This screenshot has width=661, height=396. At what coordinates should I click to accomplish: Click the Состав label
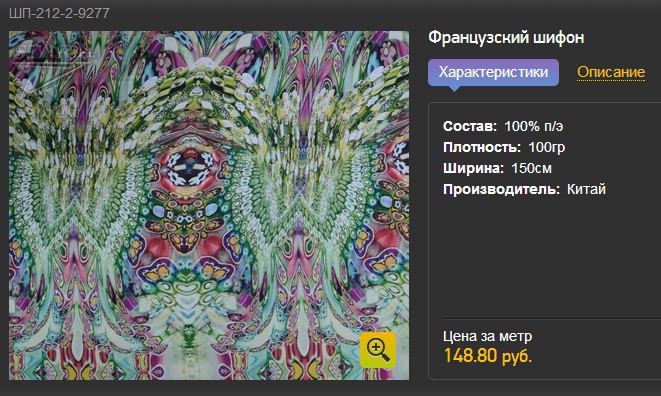pyautogui.click(x=470, y=126)
